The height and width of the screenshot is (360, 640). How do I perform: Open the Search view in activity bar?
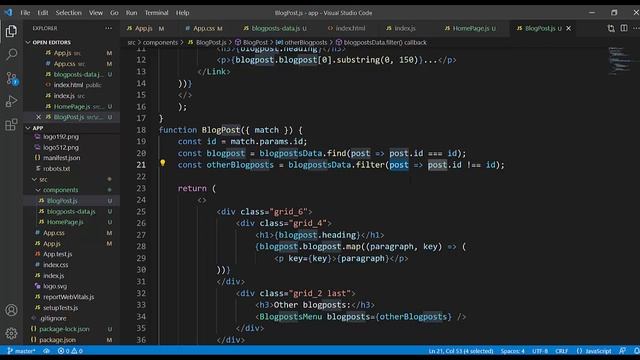coord(11,54)
